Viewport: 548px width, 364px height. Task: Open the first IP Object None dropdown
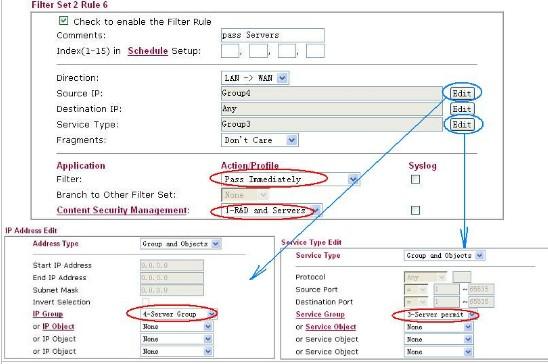click(176, 326)
